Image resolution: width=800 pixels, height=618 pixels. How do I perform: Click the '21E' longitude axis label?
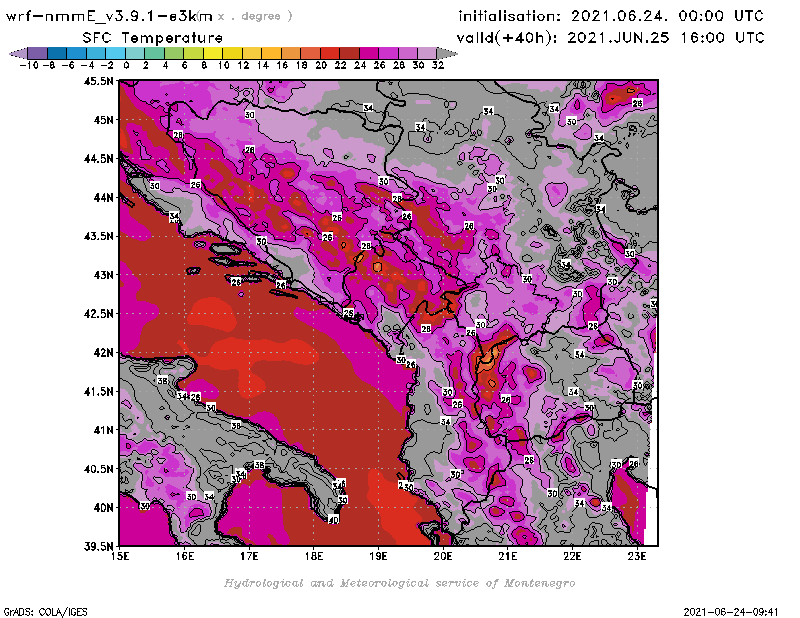tap(508, 556)
